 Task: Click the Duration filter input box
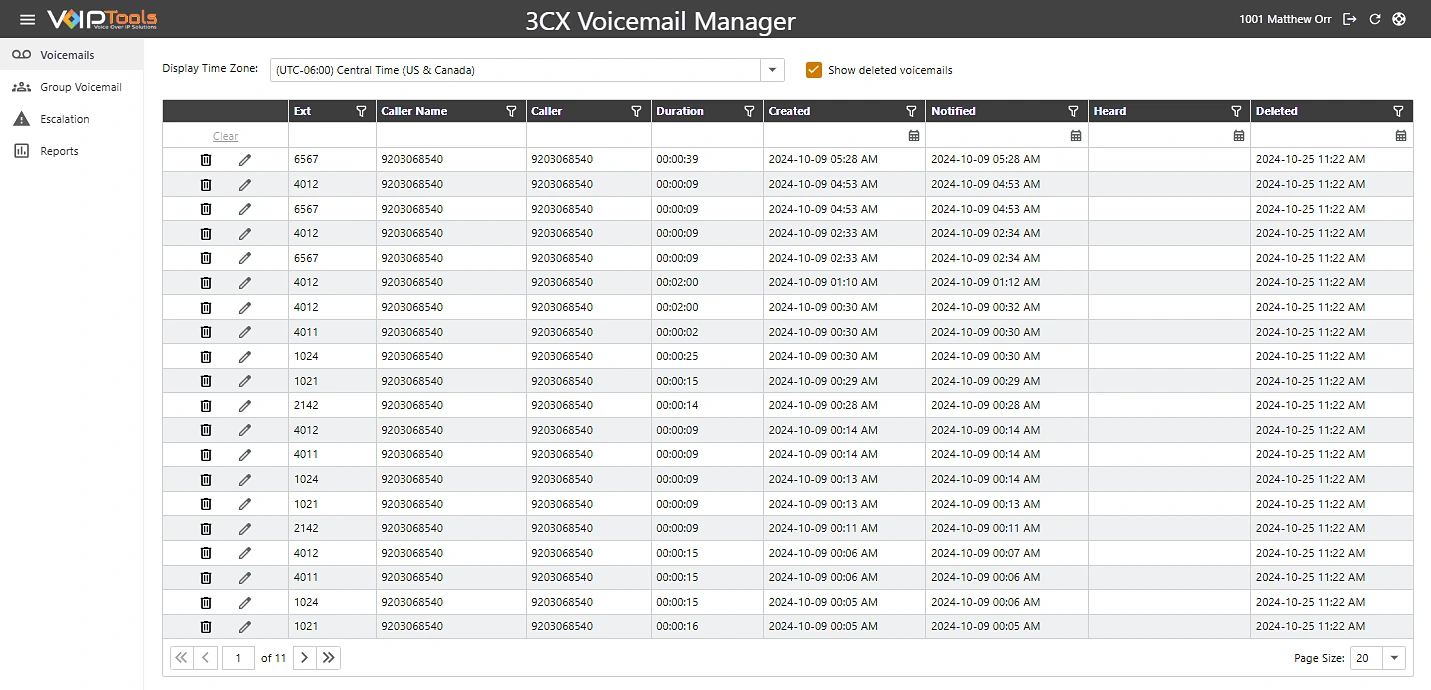(x=707, y=135)
